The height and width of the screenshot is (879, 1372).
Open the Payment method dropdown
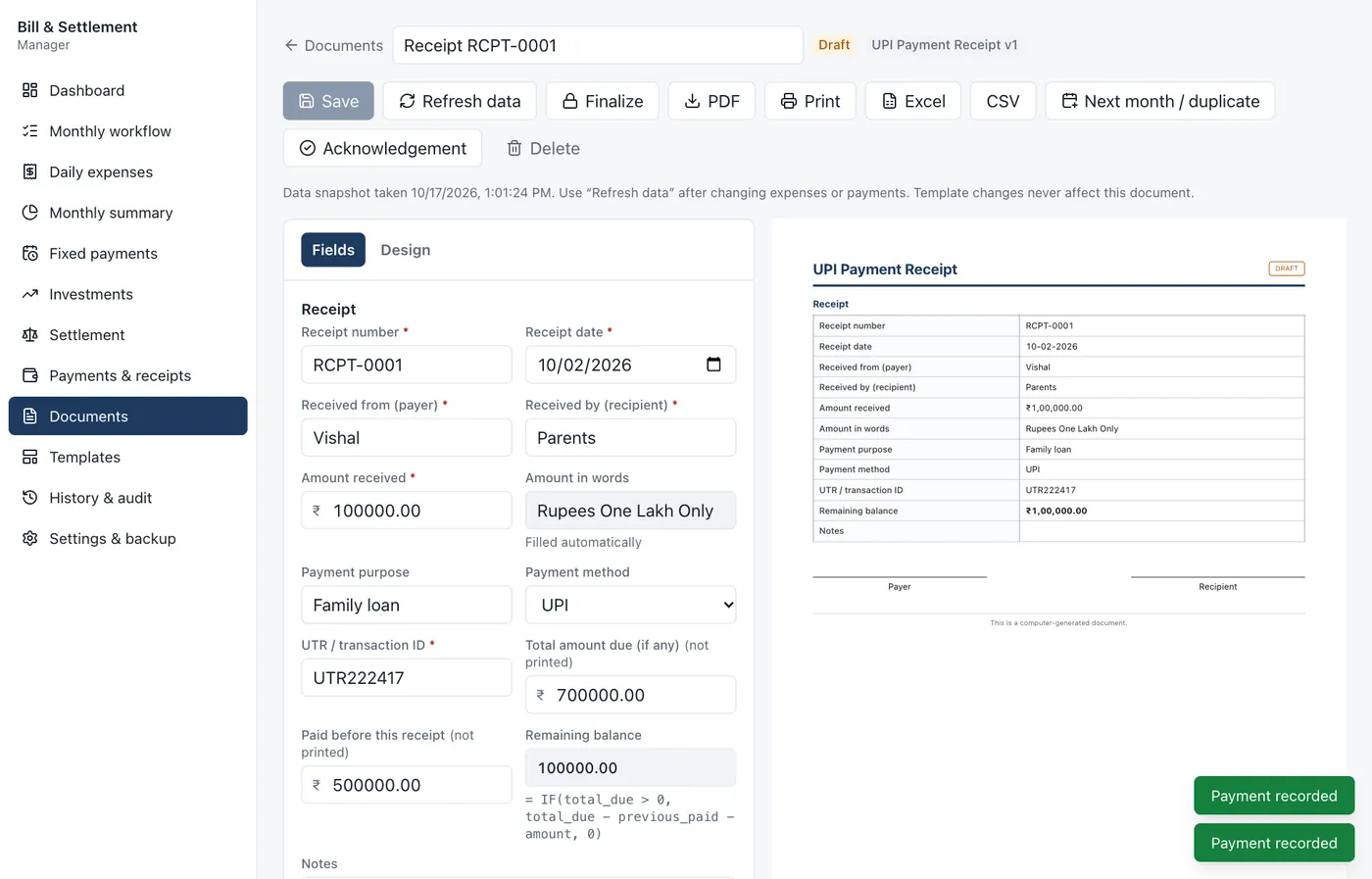[x=630, y=605]
